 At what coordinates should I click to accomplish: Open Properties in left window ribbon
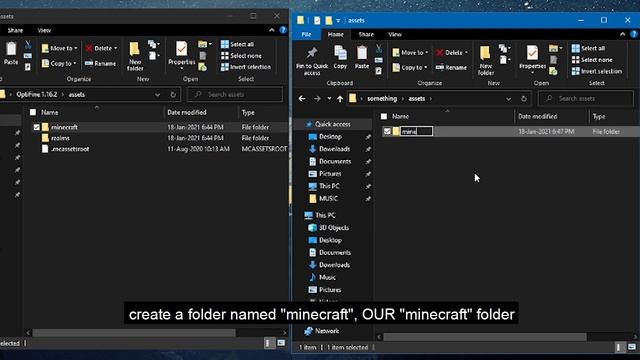coord(182,55)
